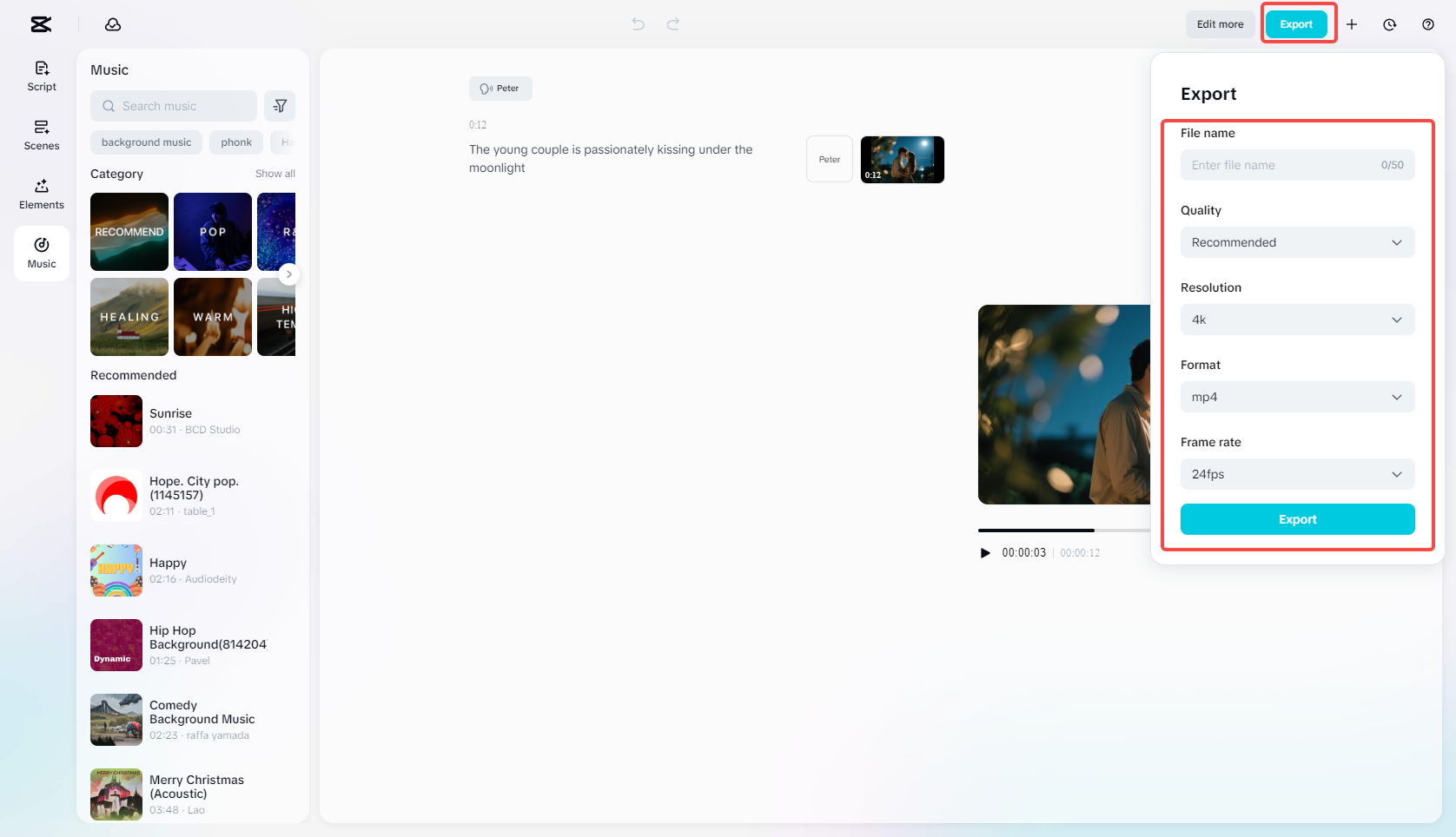Toggle the background music filter tag

(146, 142)
